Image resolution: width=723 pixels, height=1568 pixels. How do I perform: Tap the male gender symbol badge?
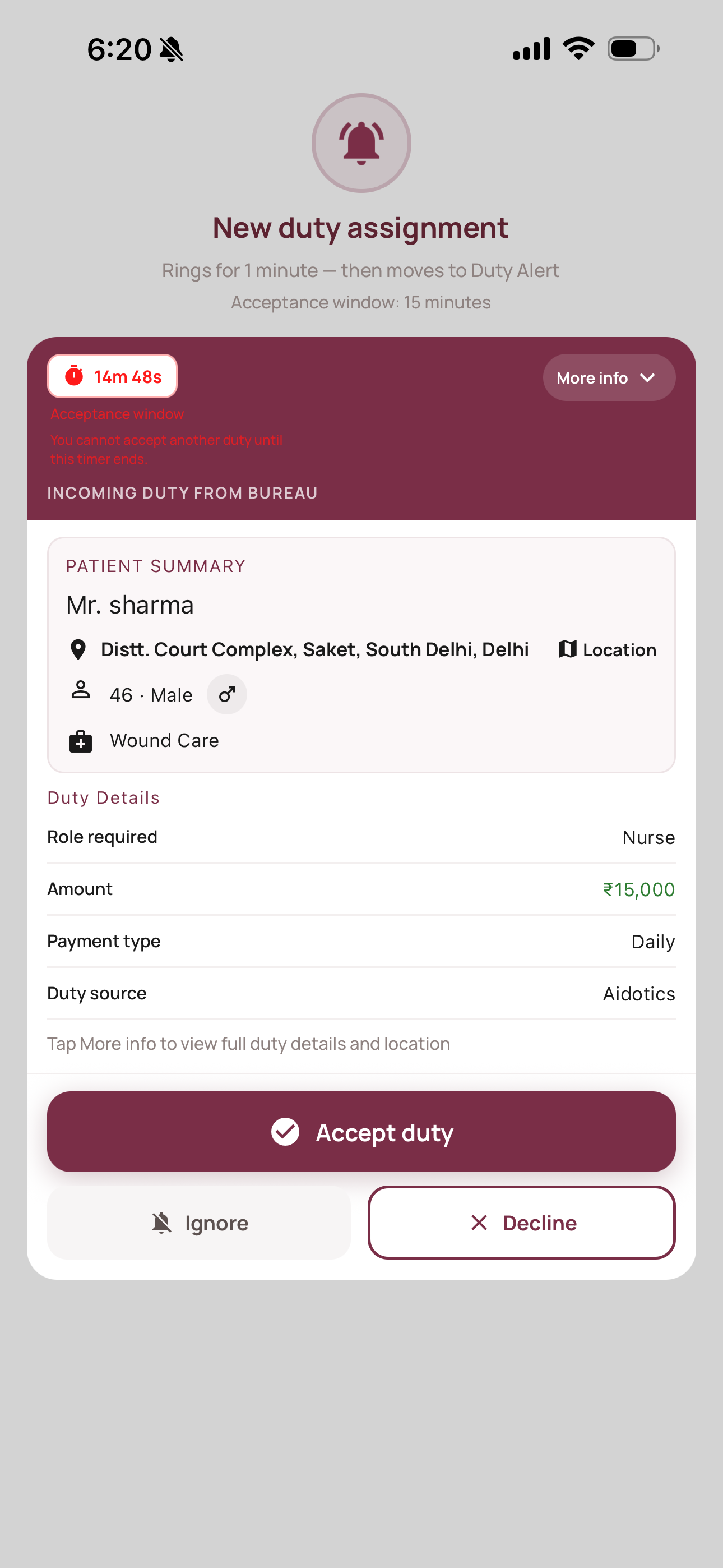pos(227,694)
